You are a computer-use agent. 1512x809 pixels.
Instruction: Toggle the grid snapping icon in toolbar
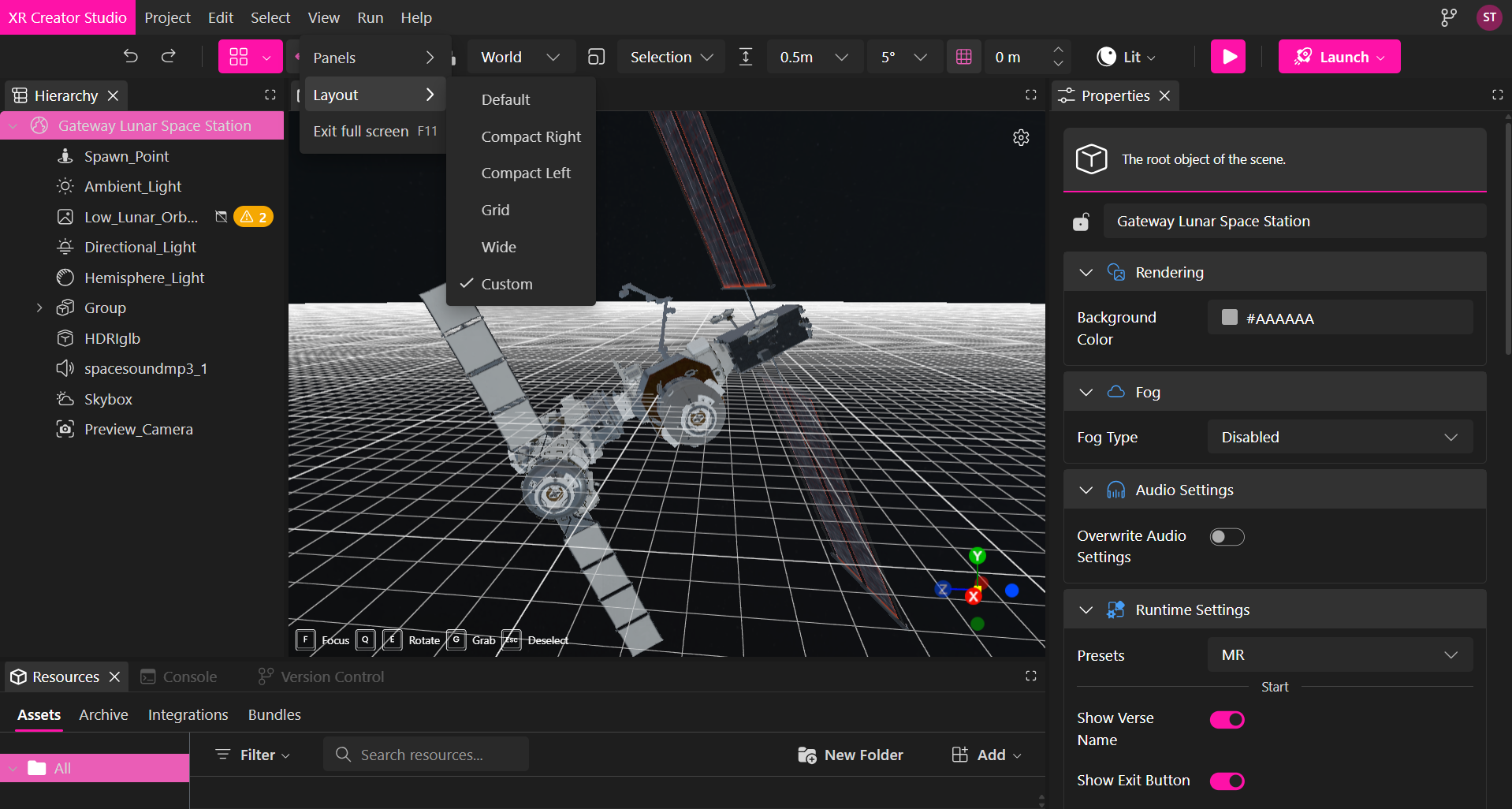[963, 57]
